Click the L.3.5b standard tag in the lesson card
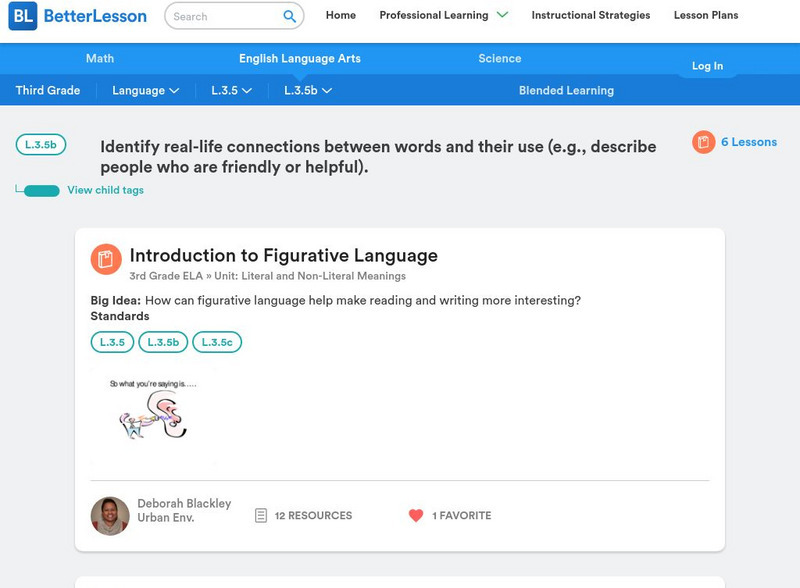Viewport: 800px width, 588px height. pyautogui.click(x=163, y=342)
